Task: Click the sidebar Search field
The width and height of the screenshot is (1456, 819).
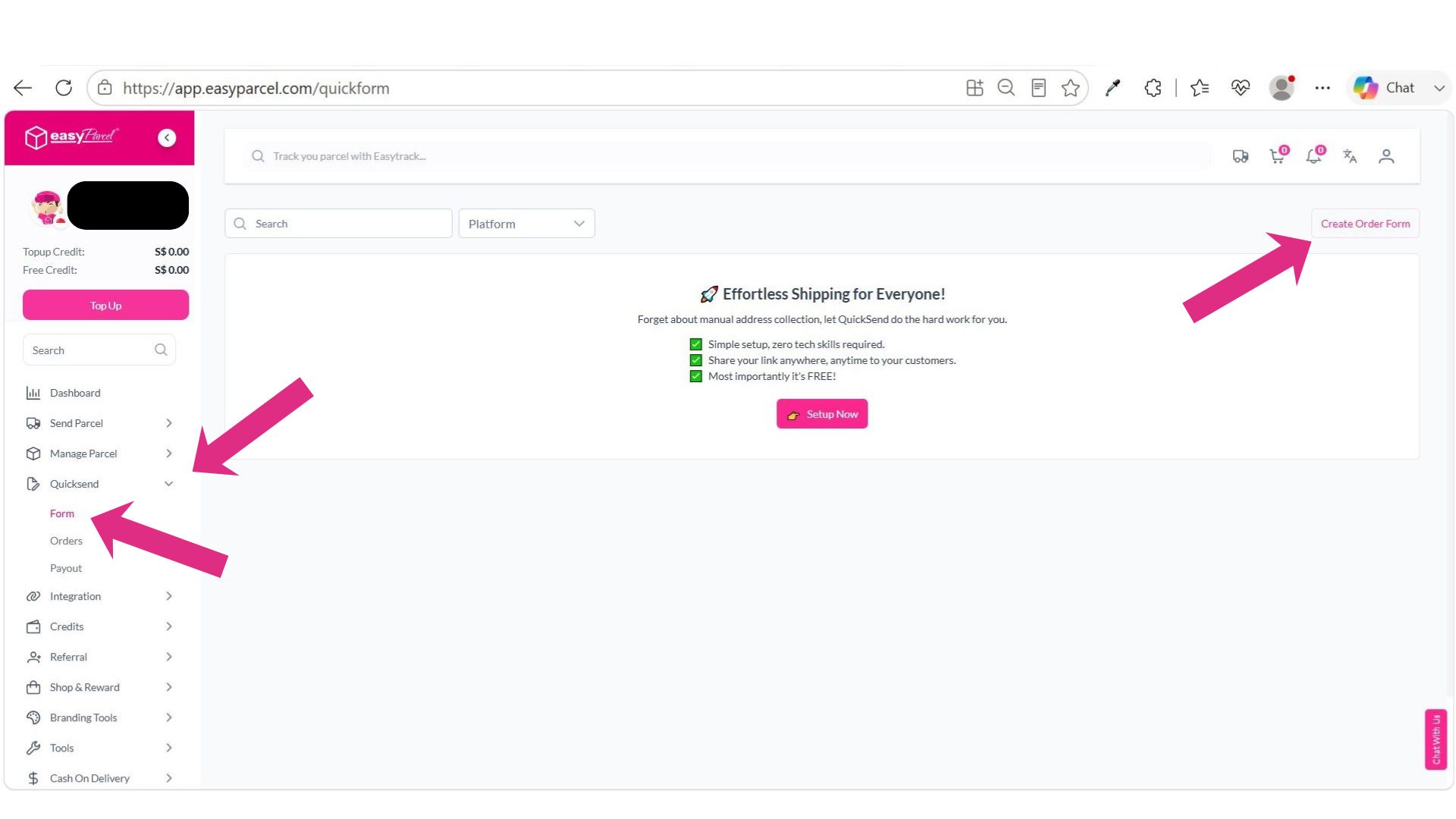Action: click(99, 350)
